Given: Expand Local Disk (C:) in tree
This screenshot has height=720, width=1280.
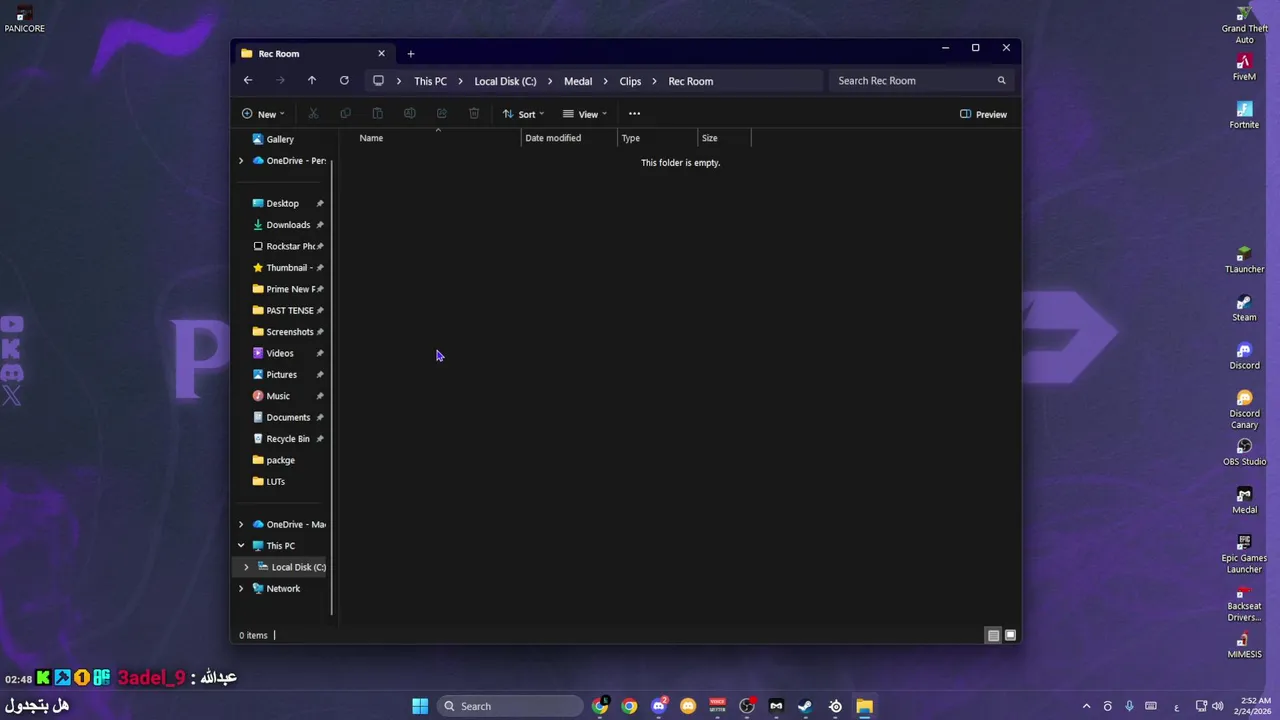Looking at the screenshot, I should [x=246, y=567].
